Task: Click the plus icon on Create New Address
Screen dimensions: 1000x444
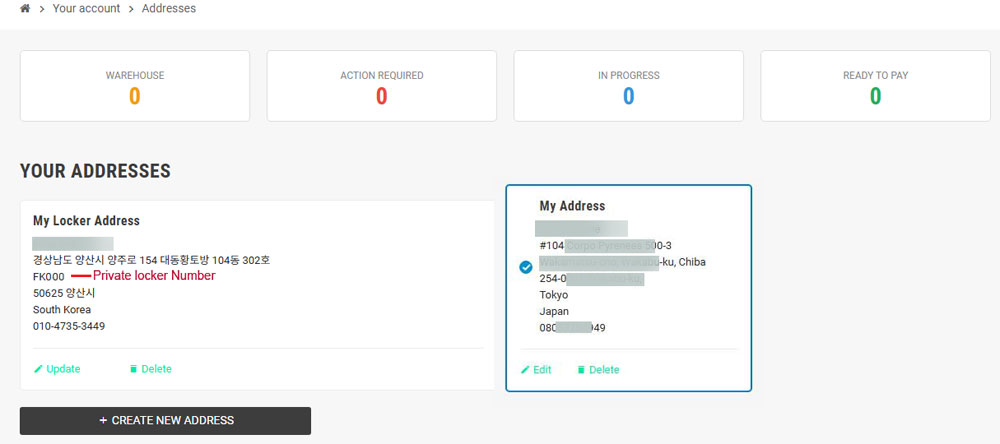Action: [x=103, y=421]
